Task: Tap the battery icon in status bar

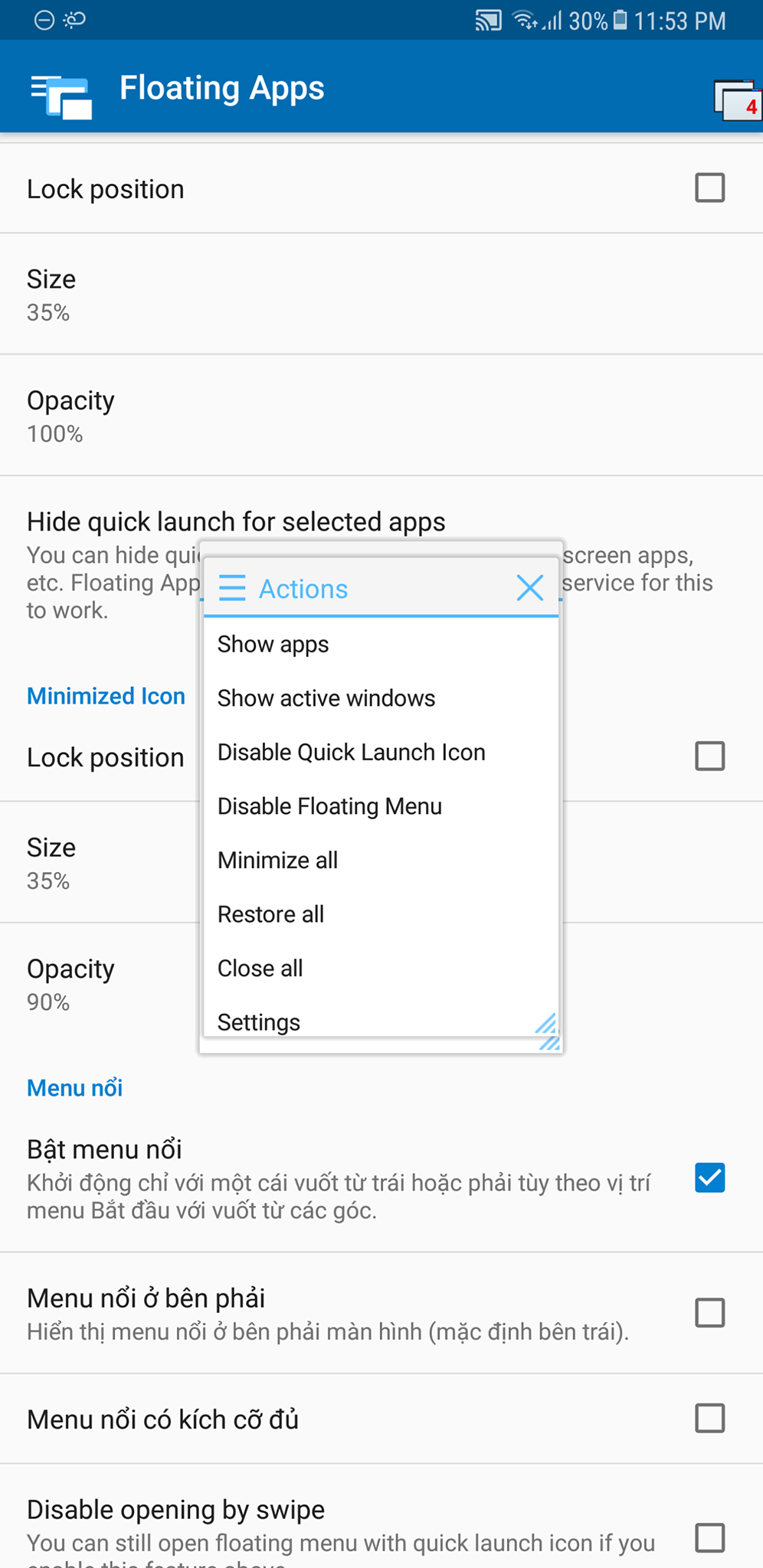Action: pos(621,20)
